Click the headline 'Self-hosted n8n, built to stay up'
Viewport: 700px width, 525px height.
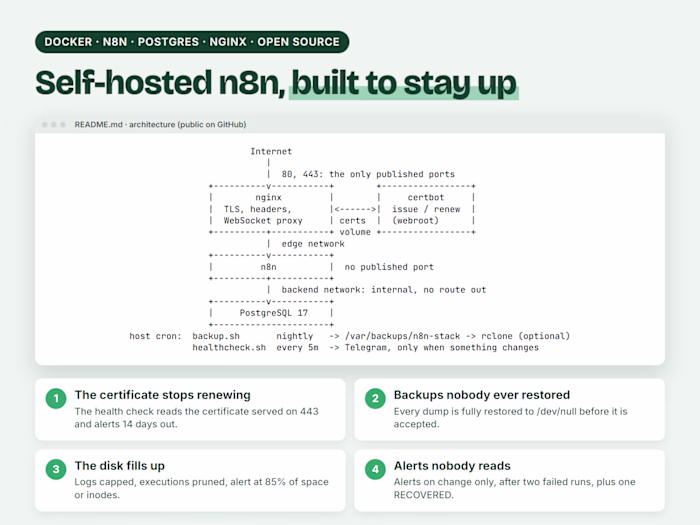(x=276, y=83)
